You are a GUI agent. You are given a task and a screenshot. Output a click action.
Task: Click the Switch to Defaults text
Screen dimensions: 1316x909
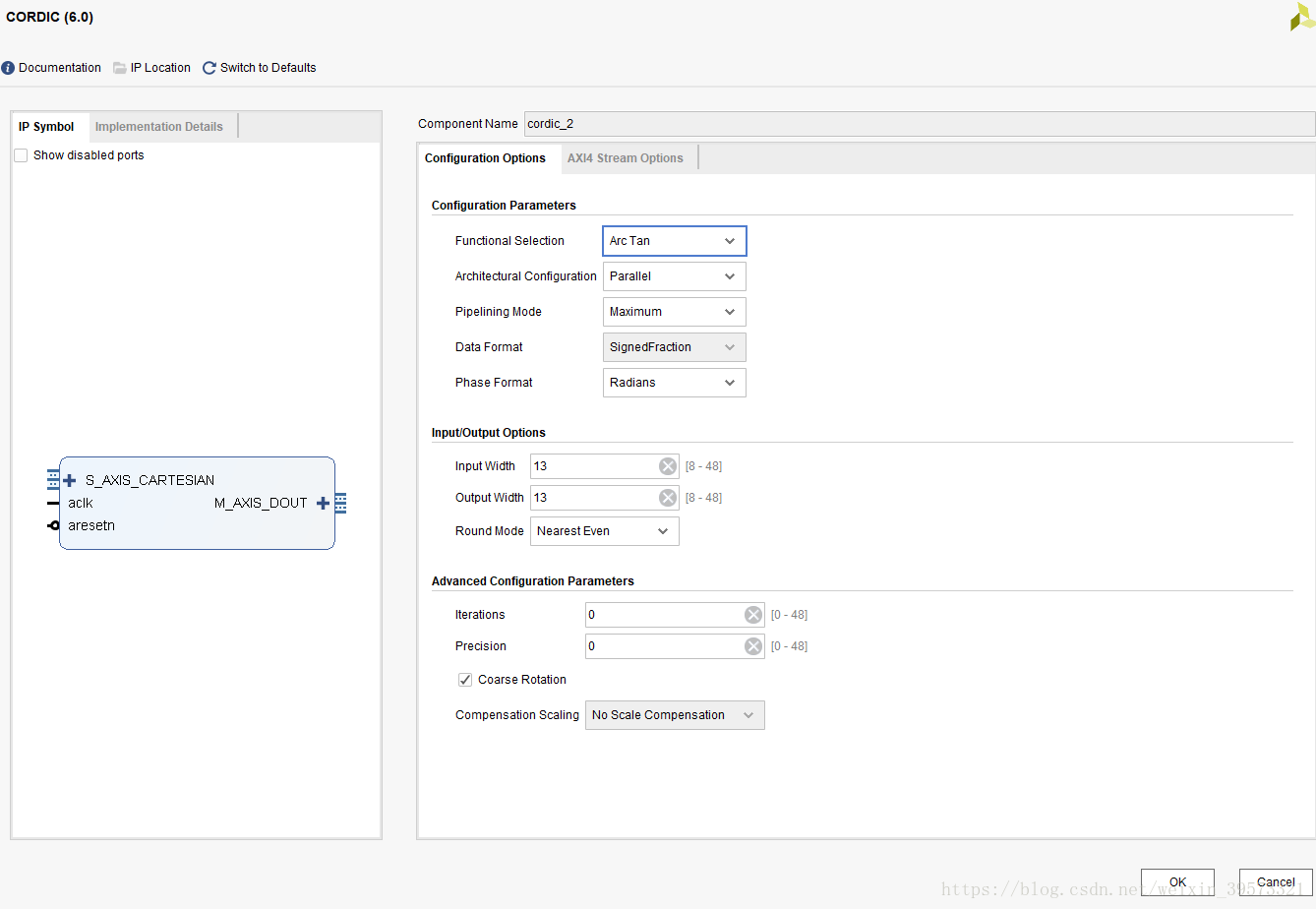click(269, 68)
